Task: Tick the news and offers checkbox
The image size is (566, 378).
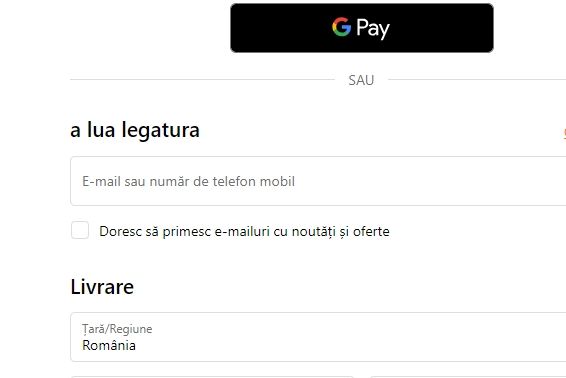Action: [80, 230]
